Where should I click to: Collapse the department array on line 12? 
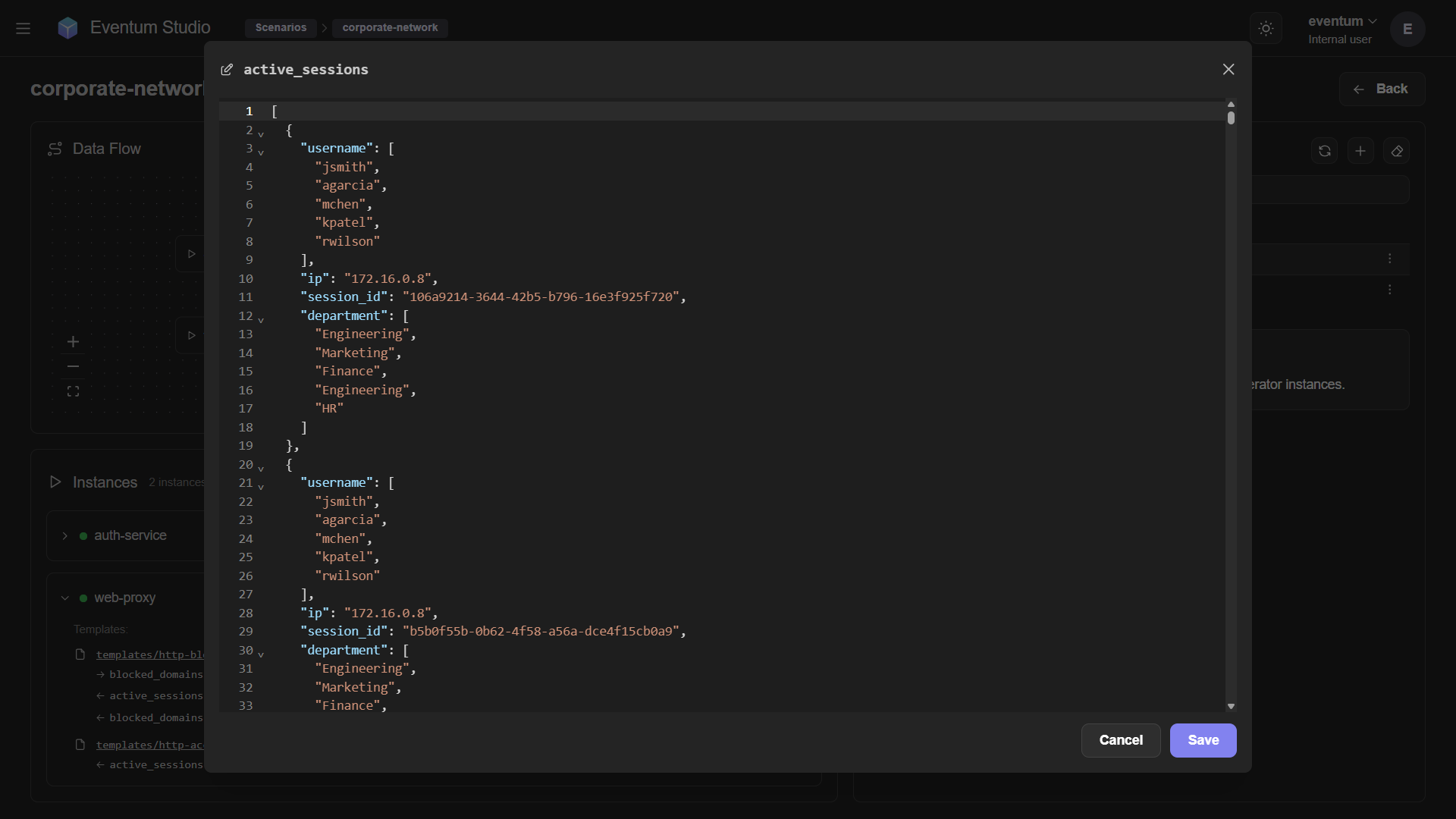point(261,320)
